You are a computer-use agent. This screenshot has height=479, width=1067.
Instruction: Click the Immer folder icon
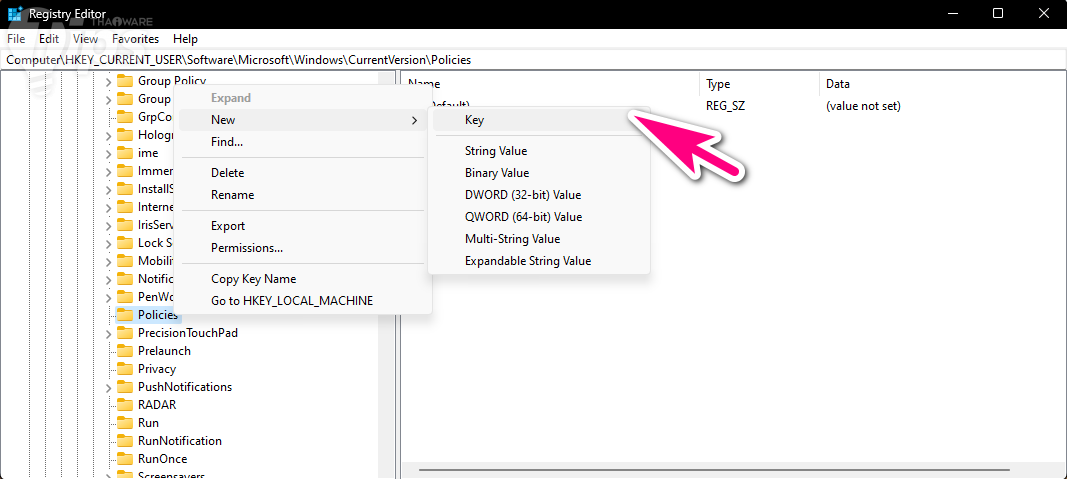pos(125,171)
